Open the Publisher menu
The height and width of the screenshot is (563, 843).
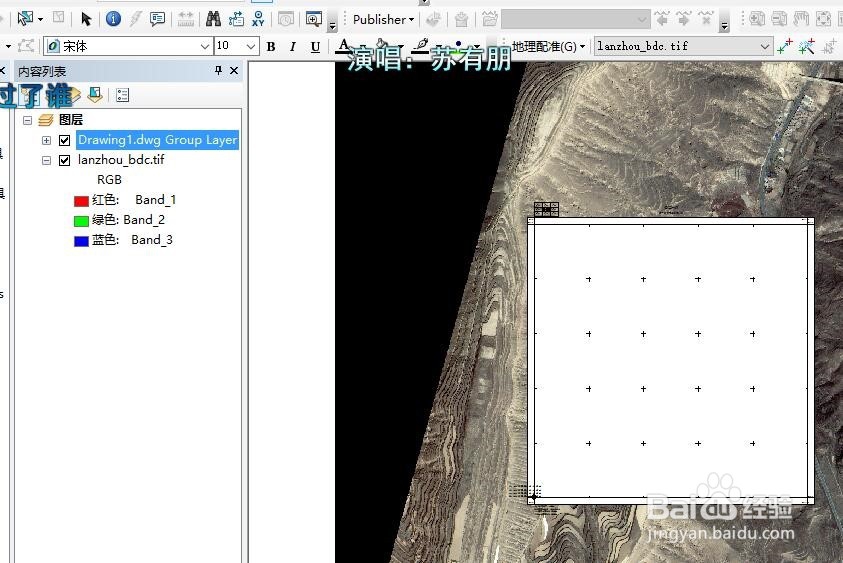(383, 19)
